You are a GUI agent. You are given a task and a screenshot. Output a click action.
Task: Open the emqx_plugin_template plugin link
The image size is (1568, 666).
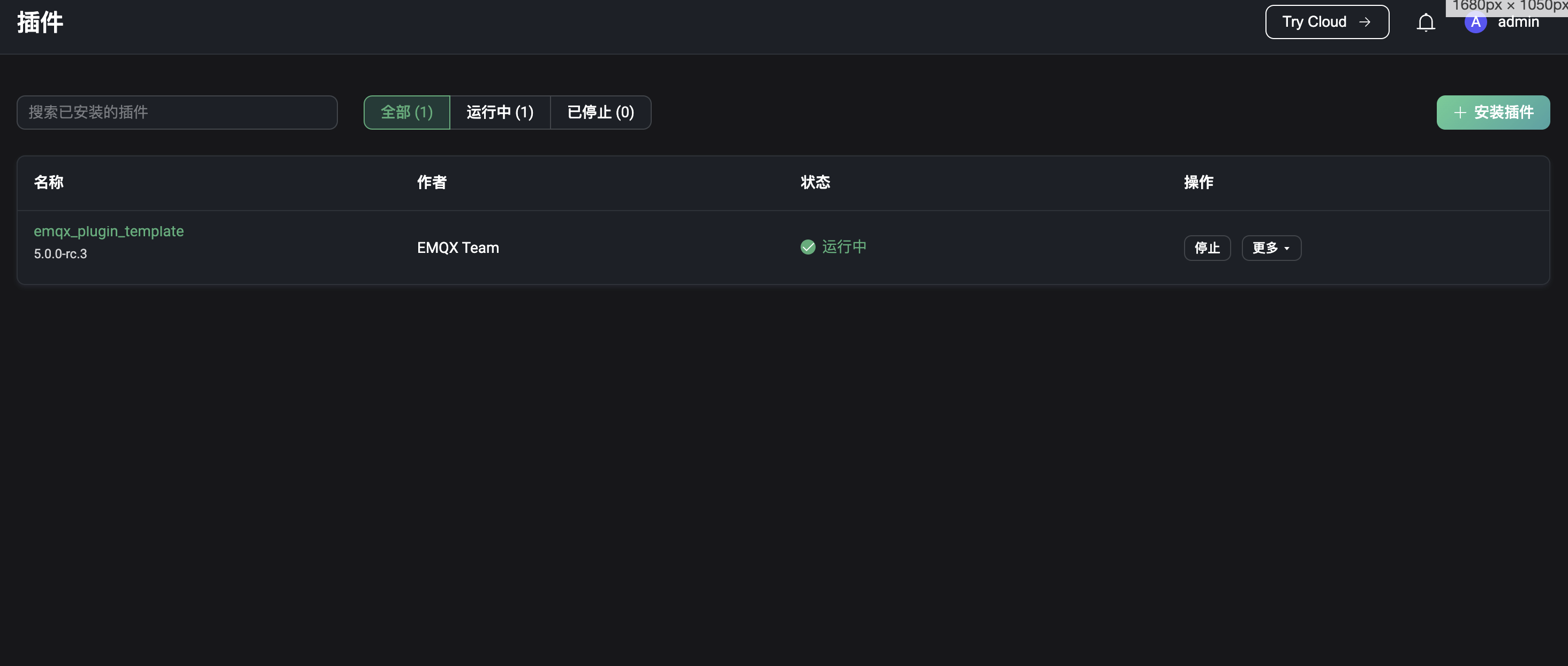(x=108, y=231)
